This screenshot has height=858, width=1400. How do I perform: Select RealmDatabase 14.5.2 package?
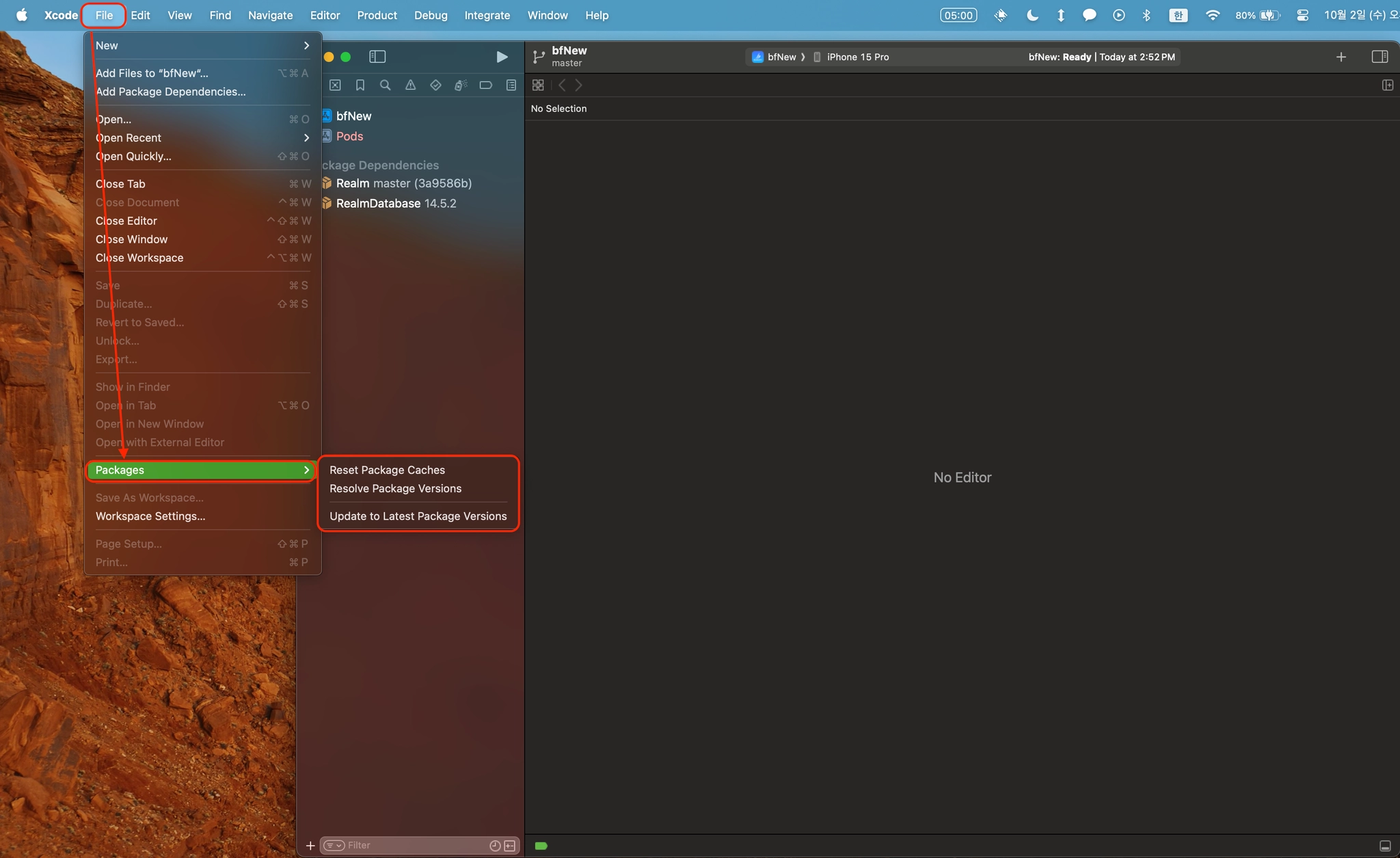click(396, 203)
